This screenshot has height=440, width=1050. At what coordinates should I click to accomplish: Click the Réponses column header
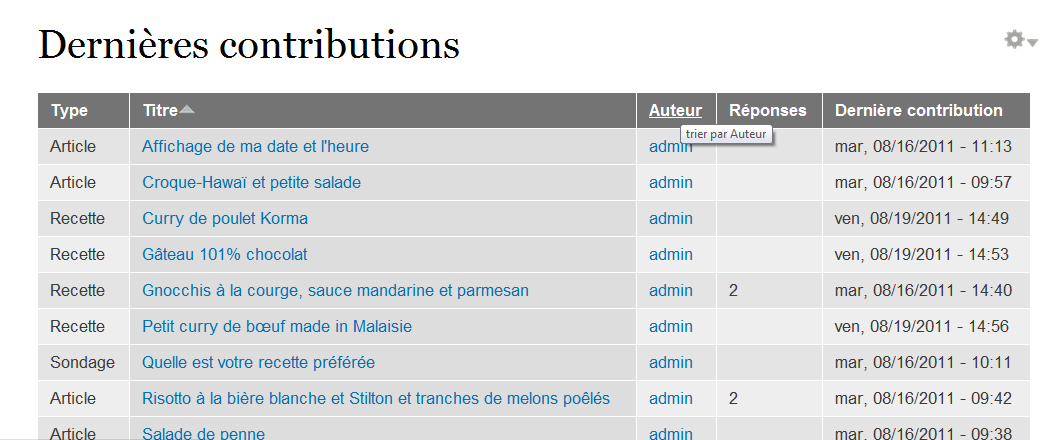[768, 111]
